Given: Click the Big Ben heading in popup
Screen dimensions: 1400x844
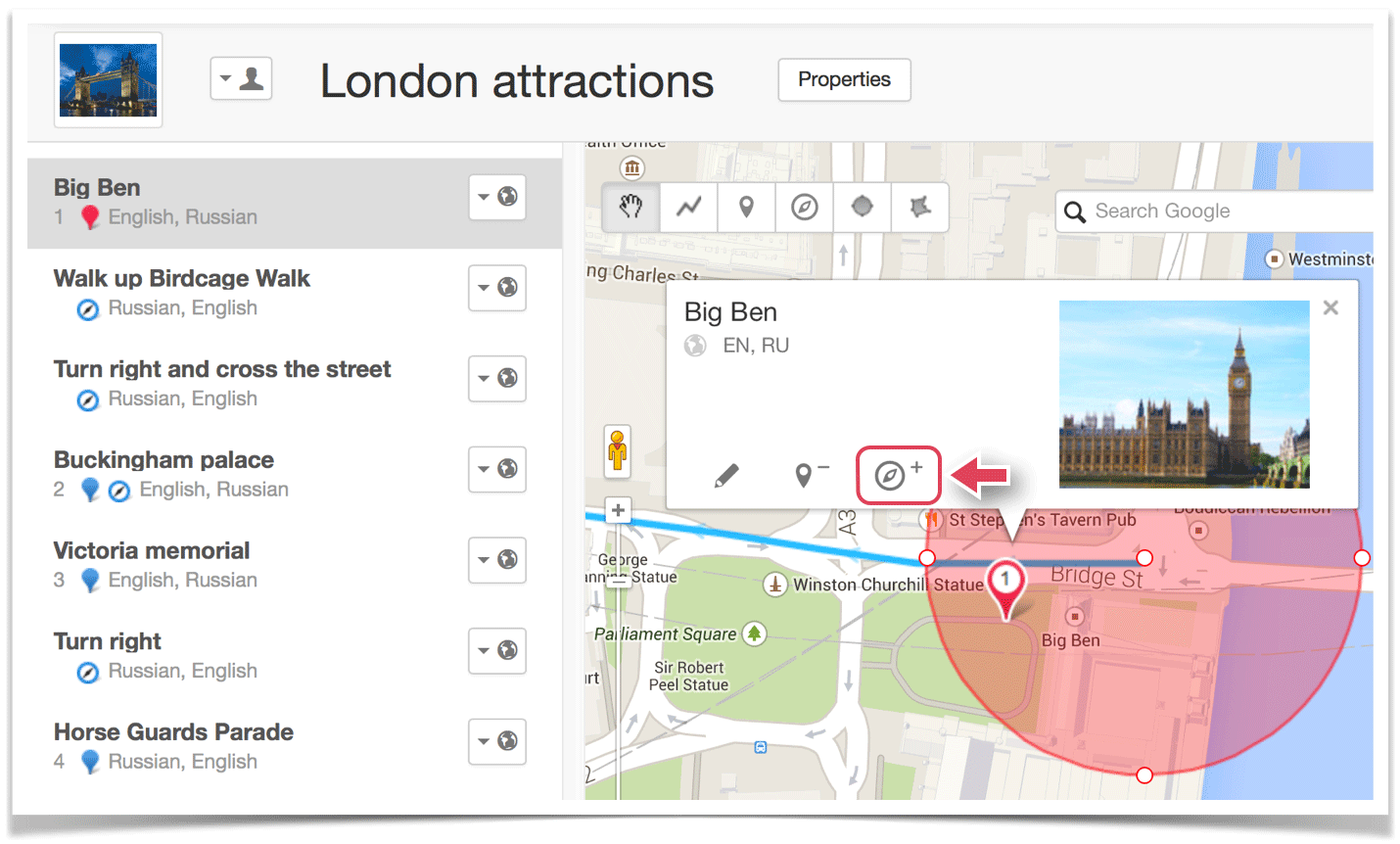Looking at the screenshot, I should (730, 312).
